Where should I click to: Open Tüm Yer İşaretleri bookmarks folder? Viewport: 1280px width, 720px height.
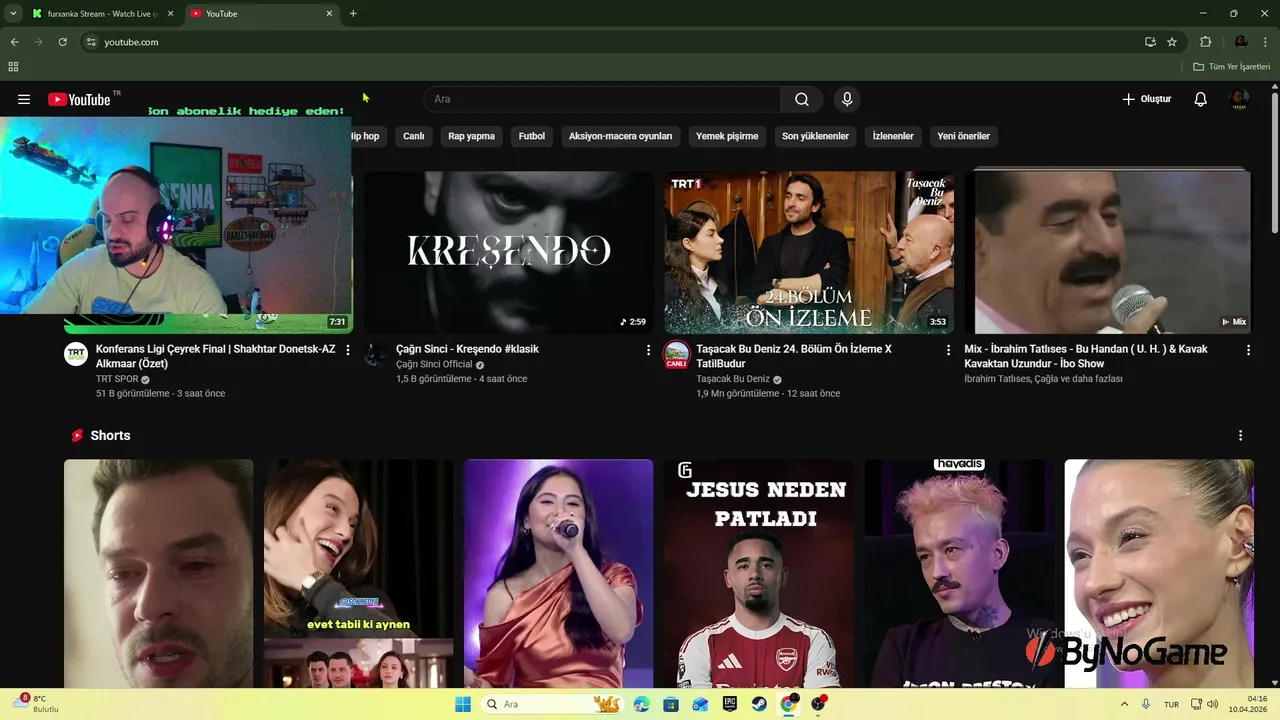[1232, 67]
